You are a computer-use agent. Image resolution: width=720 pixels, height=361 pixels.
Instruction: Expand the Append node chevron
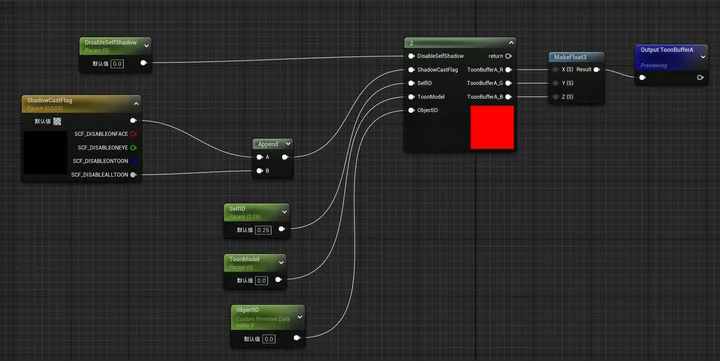(x=288, y=144)
